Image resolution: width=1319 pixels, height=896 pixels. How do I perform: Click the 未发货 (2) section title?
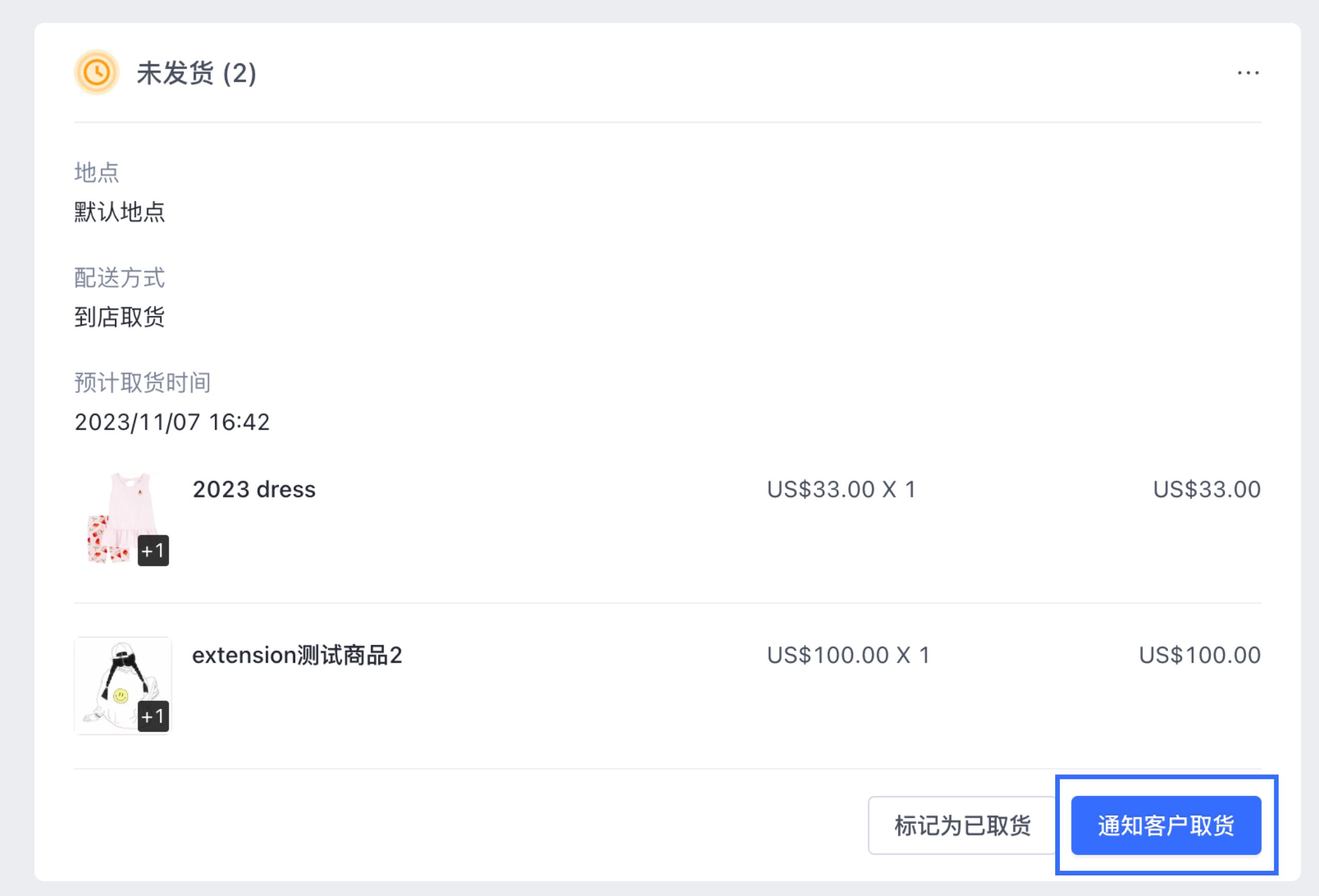pyautogui.click(x=196, y=73)
